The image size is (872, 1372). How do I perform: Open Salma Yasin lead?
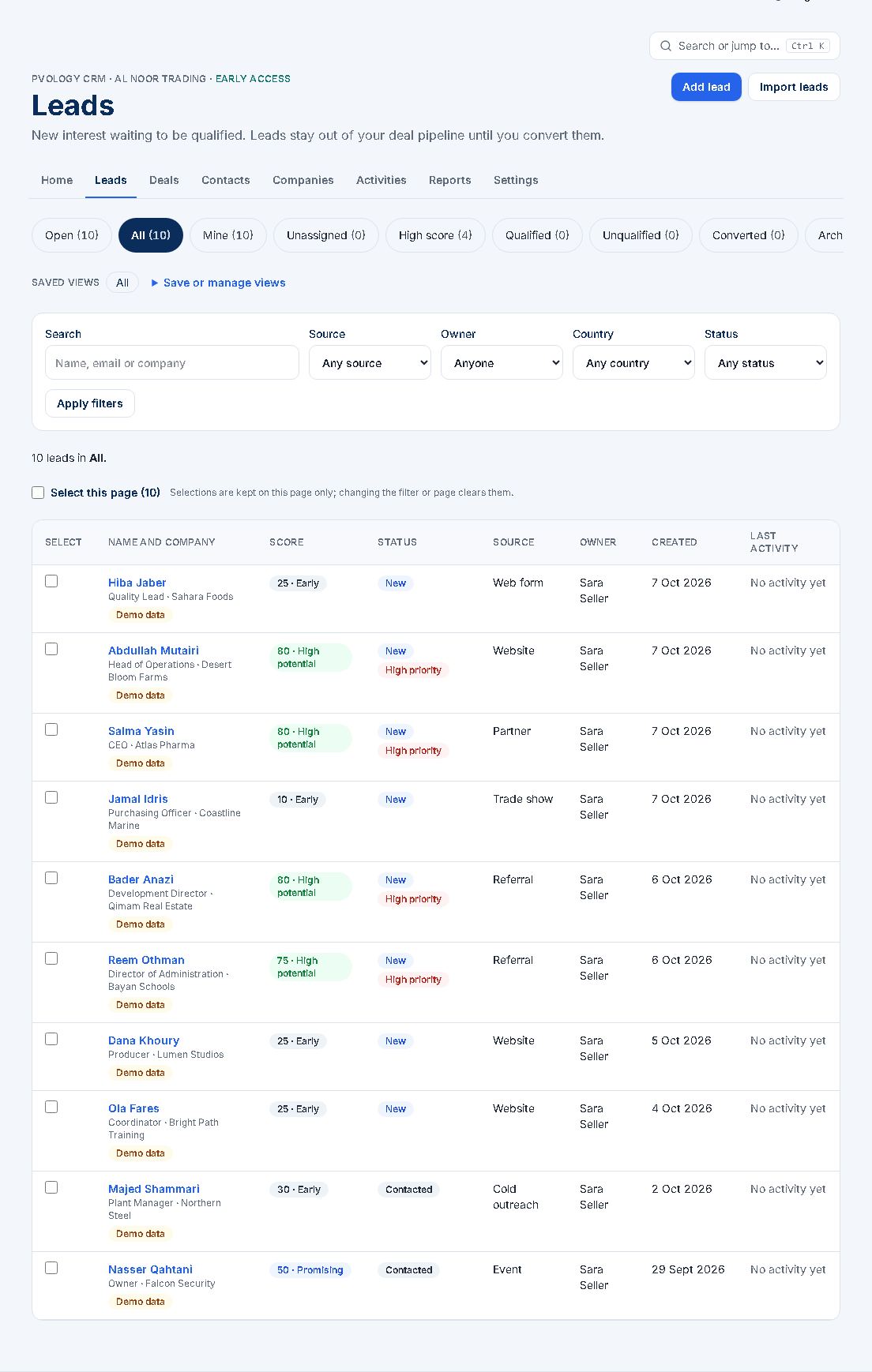[141, 731]
